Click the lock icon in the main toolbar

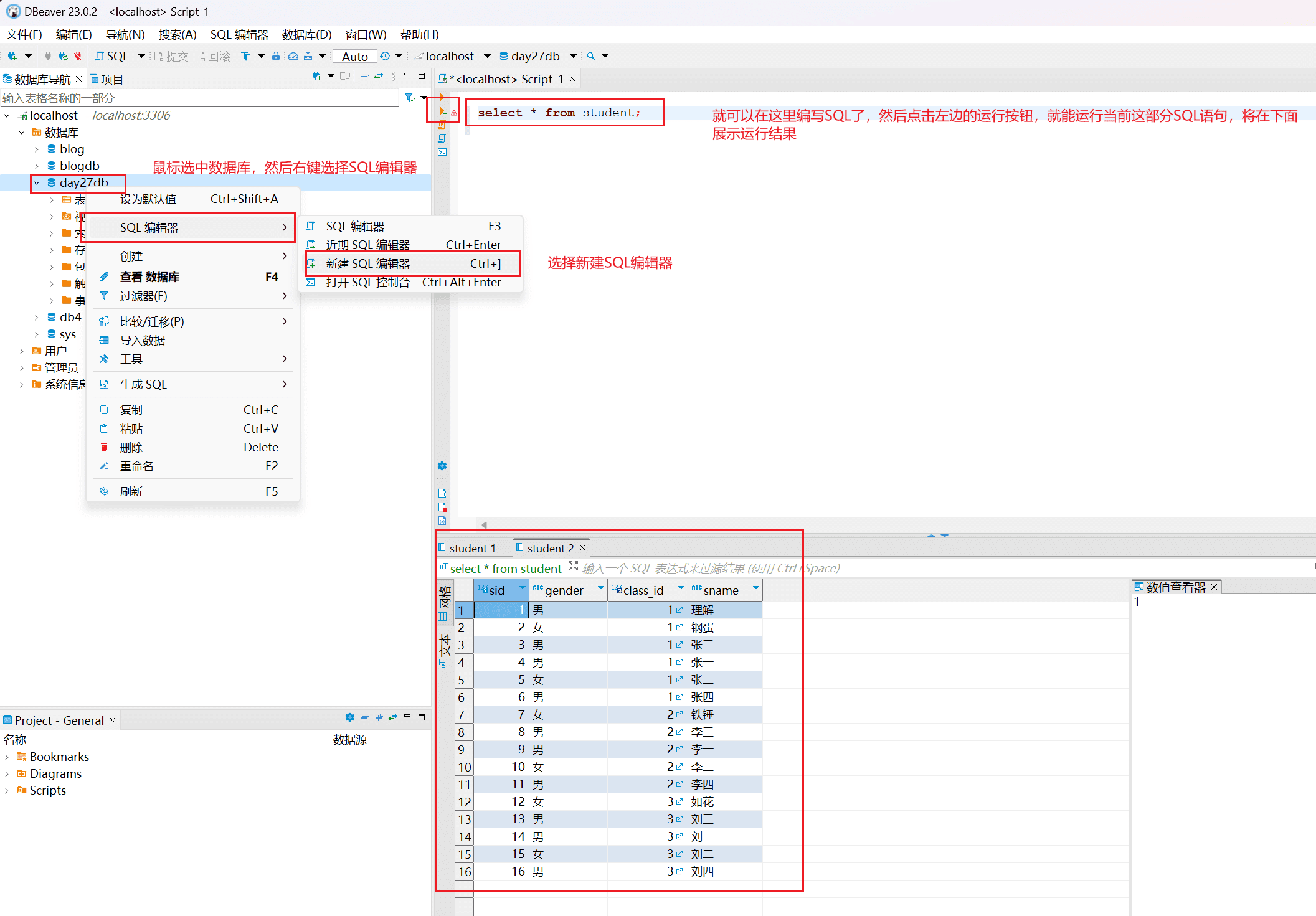pyautogui.click(x=275, y=56)
